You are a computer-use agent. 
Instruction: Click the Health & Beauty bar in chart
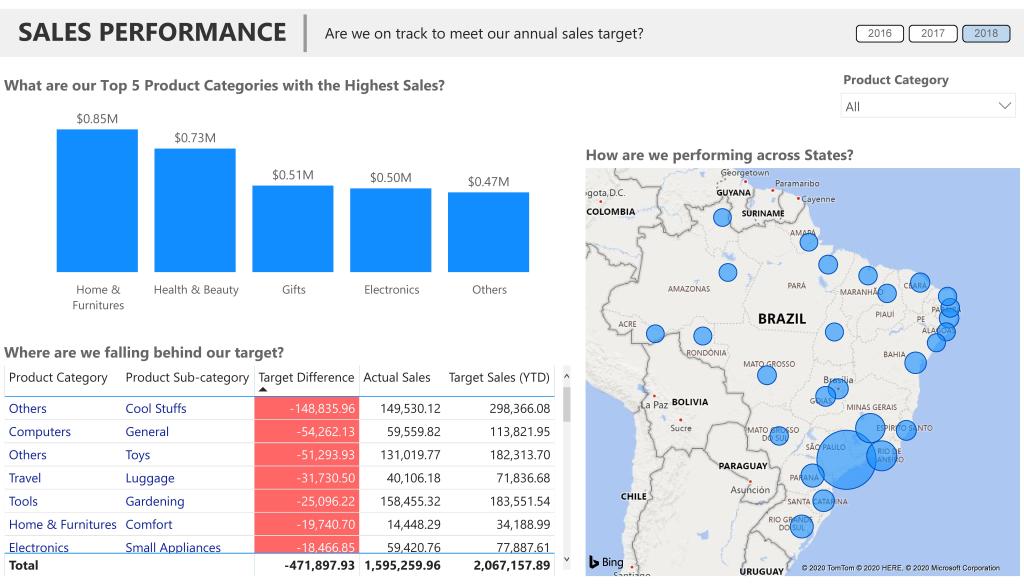click(195, 210)
